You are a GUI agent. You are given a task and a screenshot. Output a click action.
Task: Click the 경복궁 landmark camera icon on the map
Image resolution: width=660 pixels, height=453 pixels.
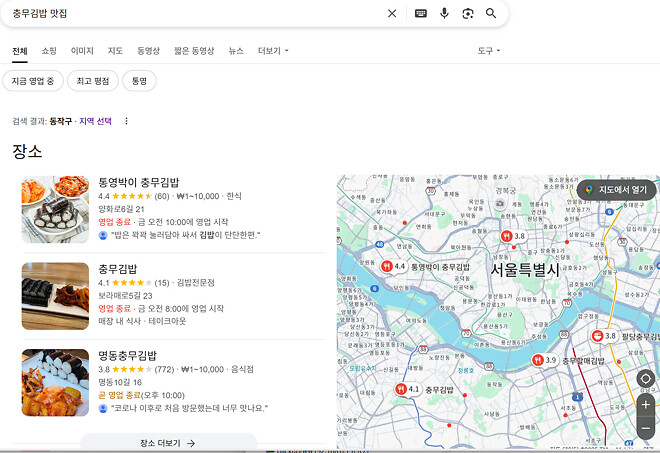pos(500,204)
